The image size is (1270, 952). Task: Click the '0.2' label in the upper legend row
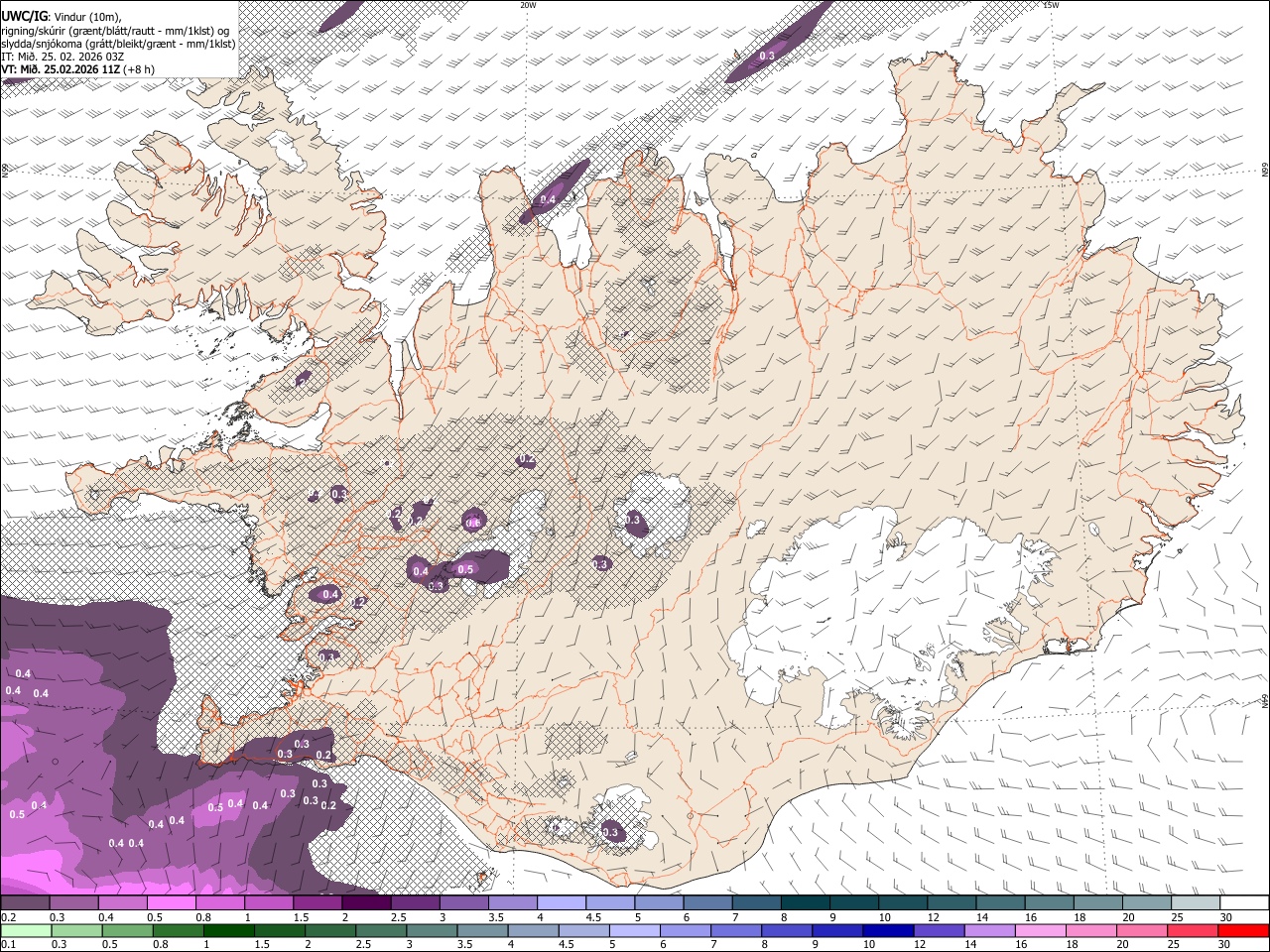[x=8, y=917]
